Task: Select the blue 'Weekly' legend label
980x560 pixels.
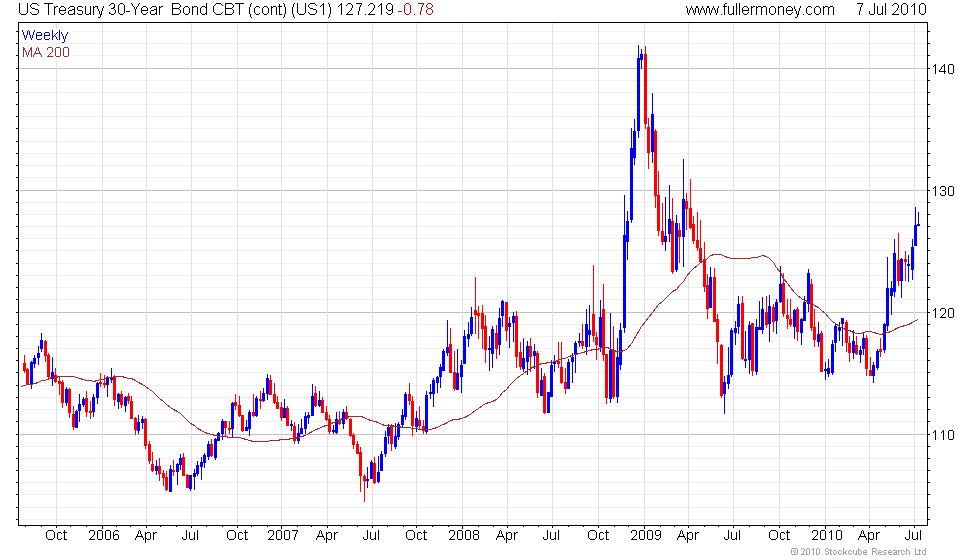Action: click(44, 36)
